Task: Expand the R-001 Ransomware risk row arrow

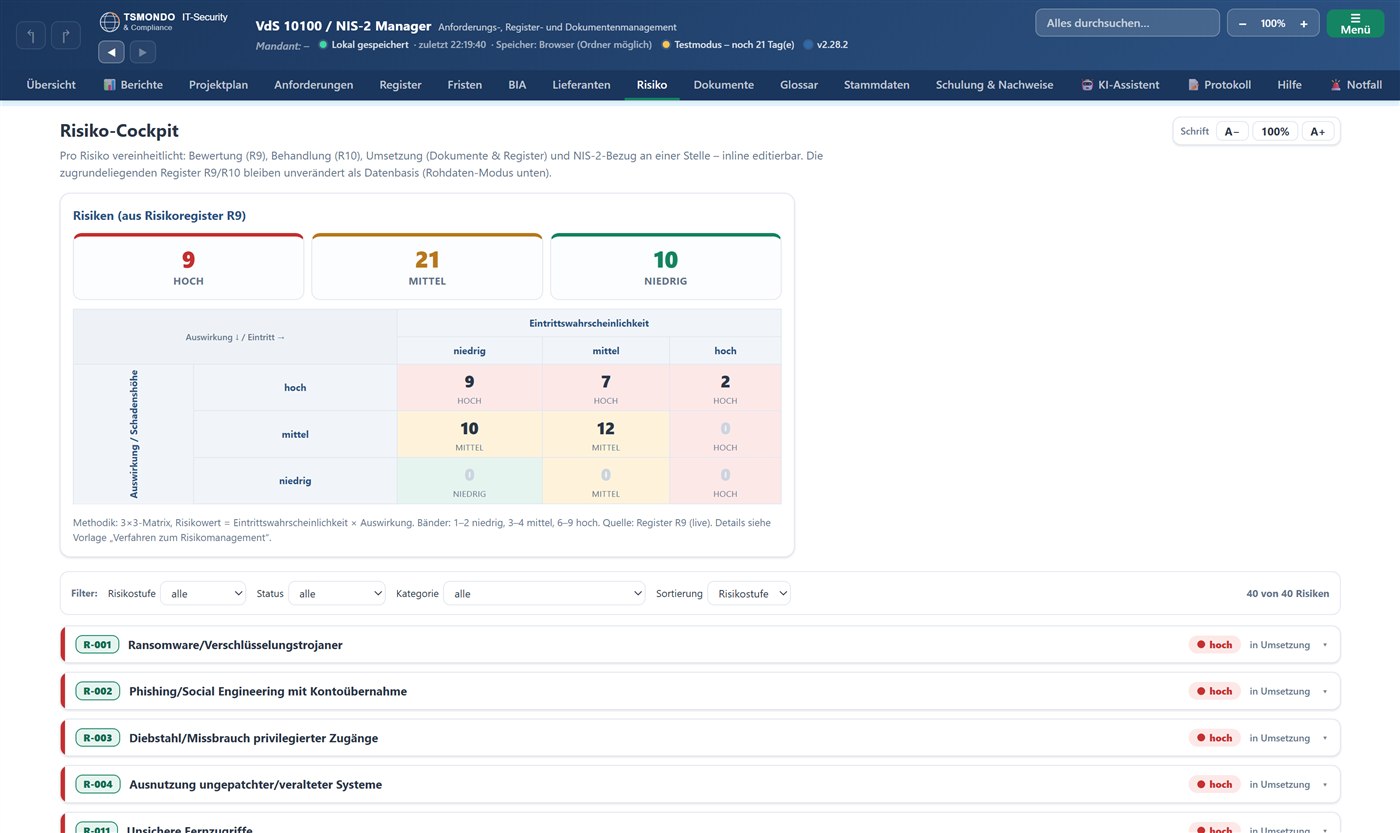Action: [x=1325, y=645]
